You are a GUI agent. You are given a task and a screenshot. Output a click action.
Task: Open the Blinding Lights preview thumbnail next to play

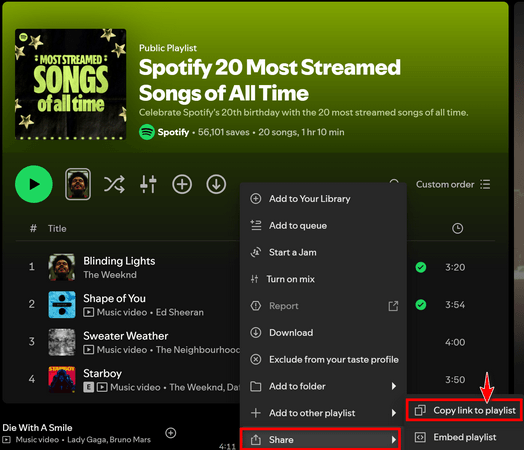(x=78, y=184)
